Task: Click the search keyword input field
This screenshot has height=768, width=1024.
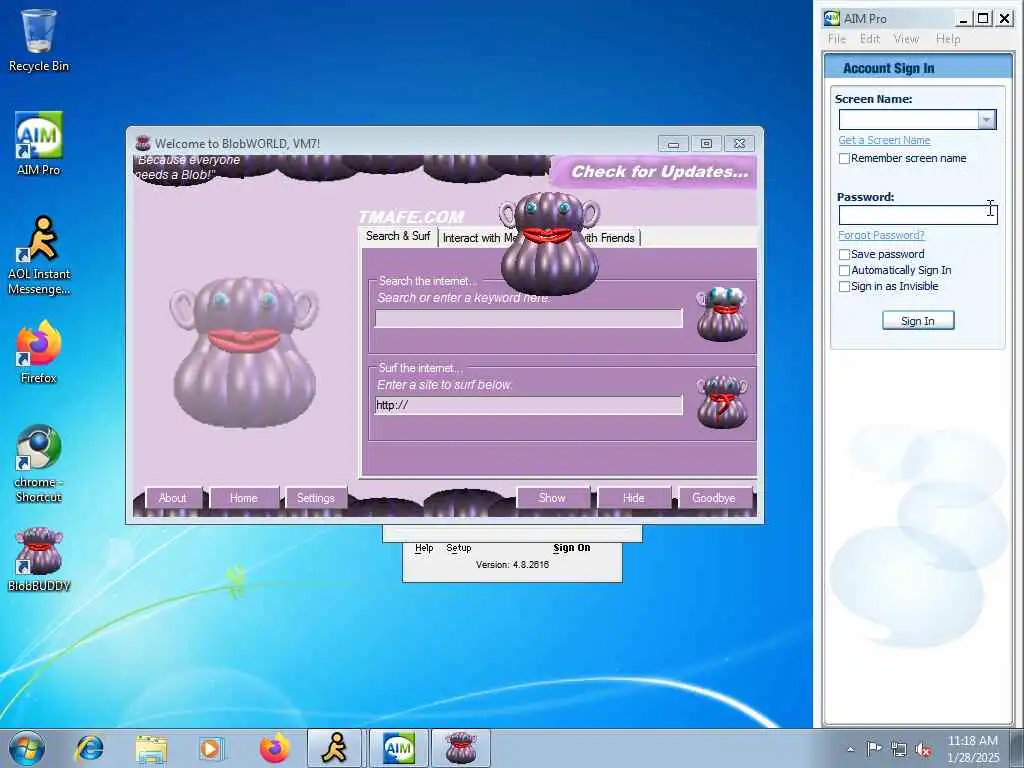Action: point(528,319)
